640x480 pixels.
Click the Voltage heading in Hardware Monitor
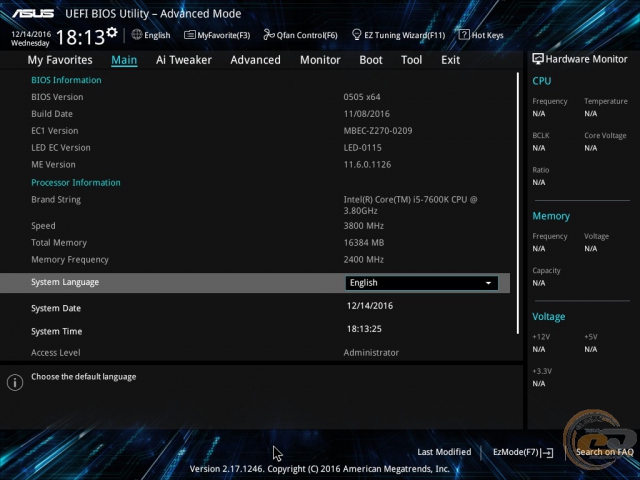click(549, 317)
